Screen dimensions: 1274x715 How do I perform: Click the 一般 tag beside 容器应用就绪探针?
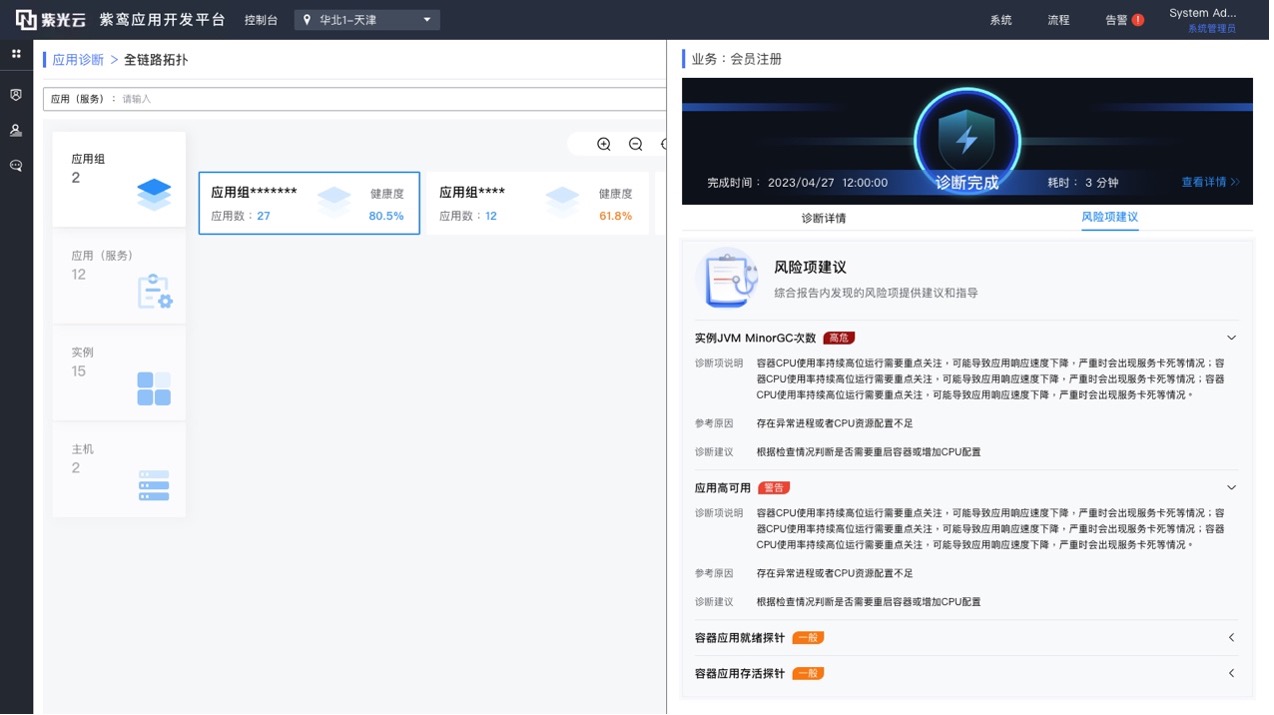[x=811, y=639]
